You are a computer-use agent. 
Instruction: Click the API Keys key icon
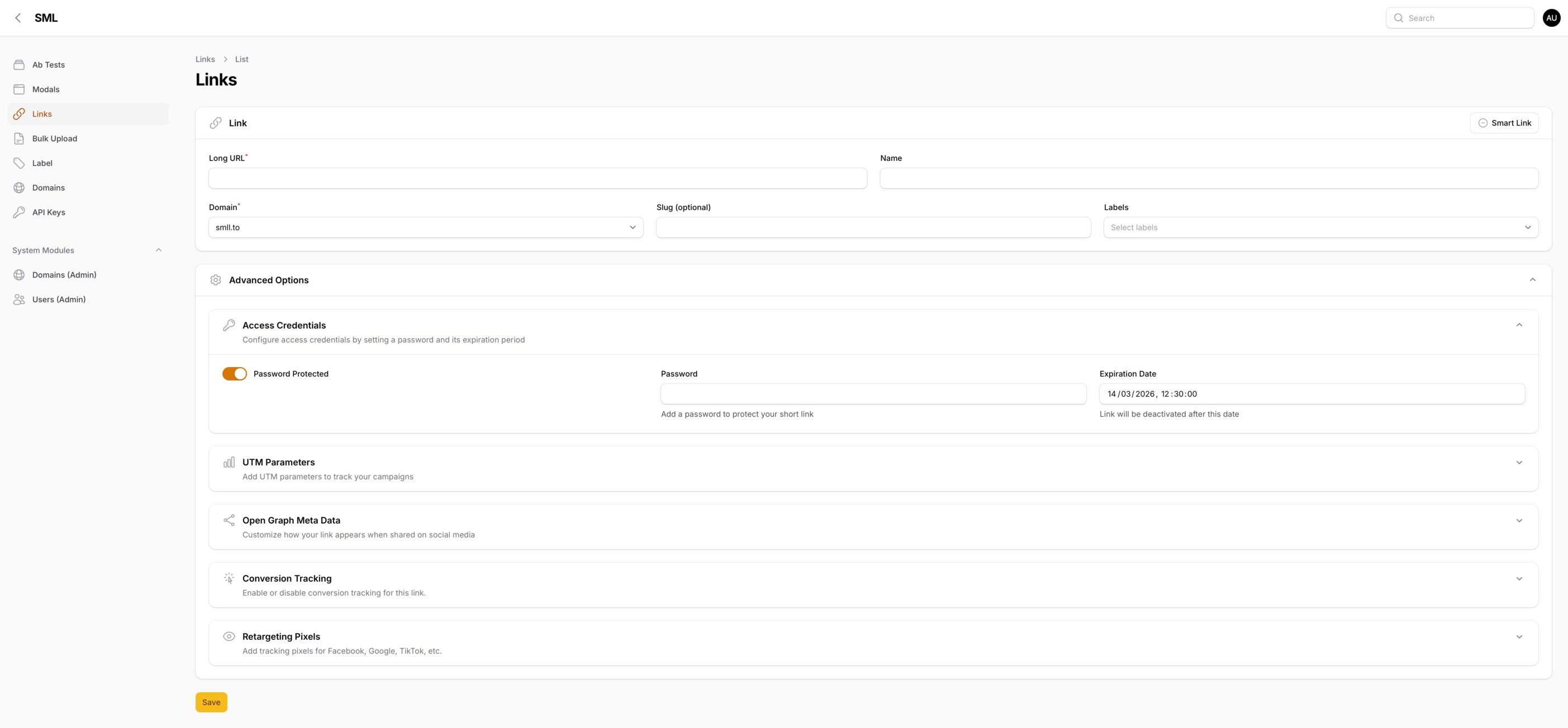tap(19, 212)
